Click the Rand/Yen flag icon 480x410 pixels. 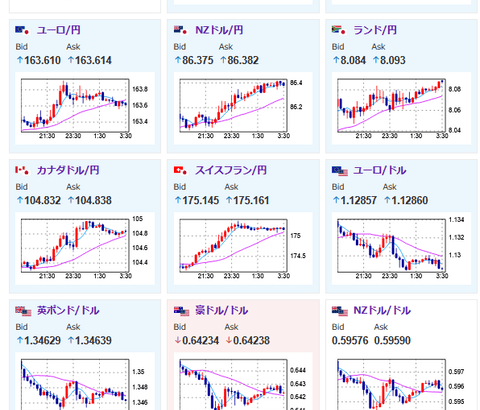[x=339, y=30]
